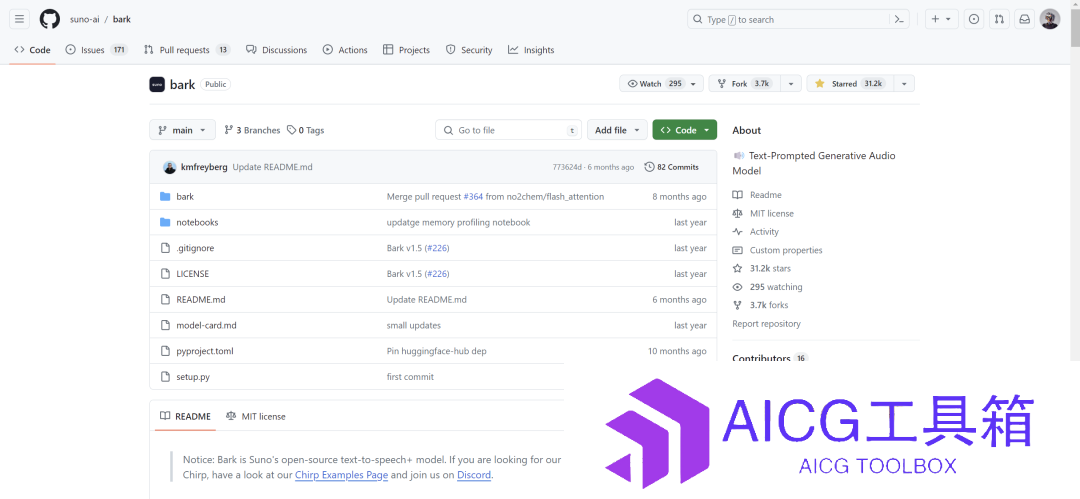Click the bark breadcrumb link
Screen dimensions: 1080x499
tap(122, 19)
